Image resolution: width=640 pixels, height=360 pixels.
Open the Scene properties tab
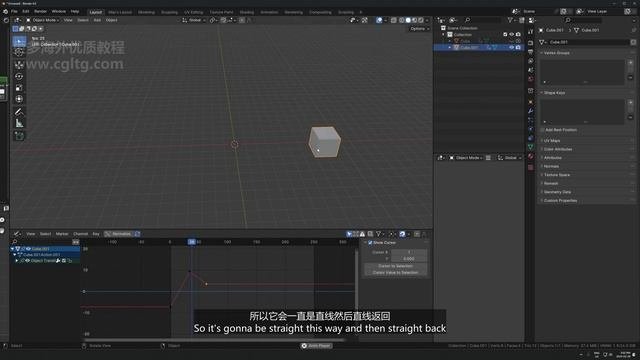[x=531, y=70]
